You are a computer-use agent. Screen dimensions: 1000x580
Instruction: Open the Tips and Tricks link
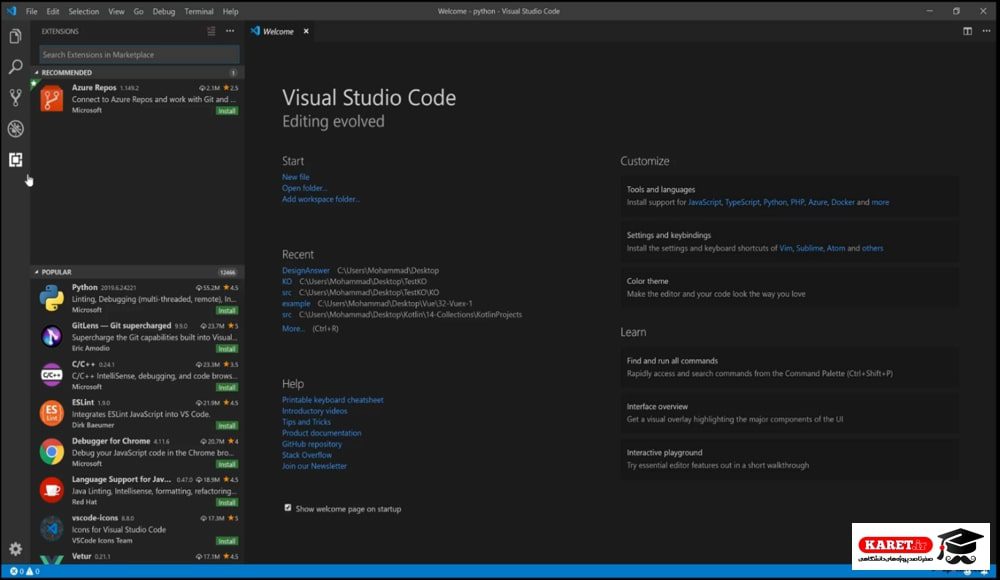307,422
